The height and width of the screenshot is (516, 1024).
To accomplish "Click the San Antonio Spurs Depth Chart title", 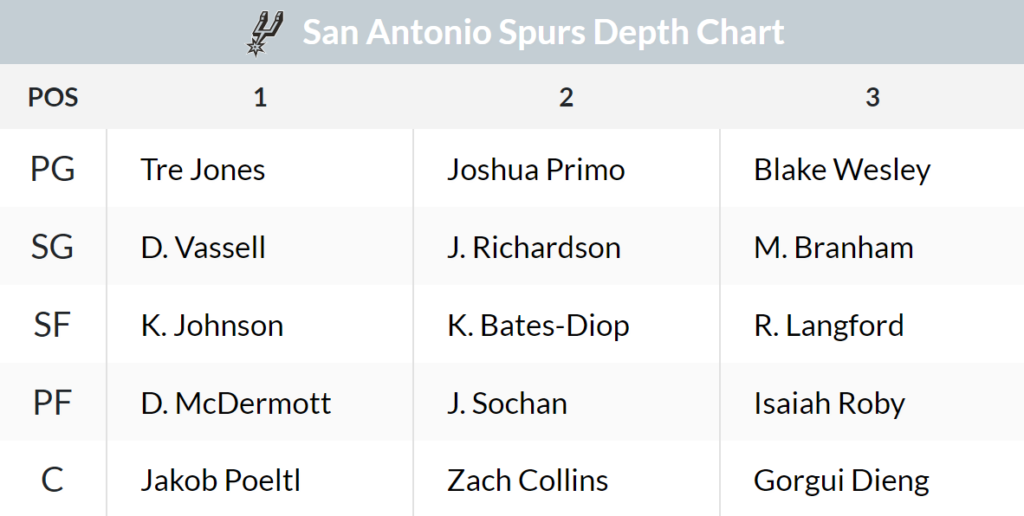I will (x=543, y=32).
